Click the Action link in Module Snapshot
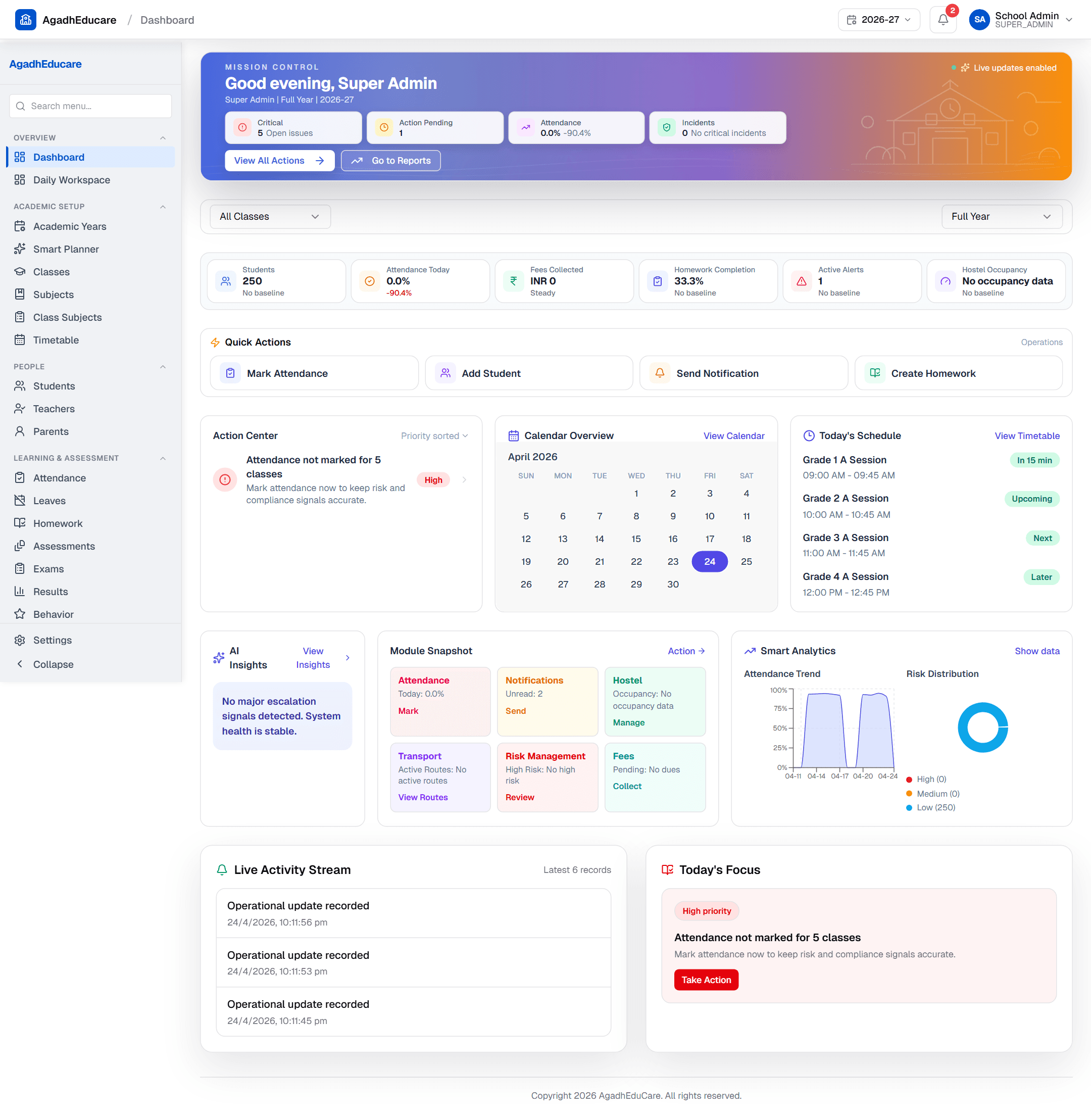 pos(686,651)
